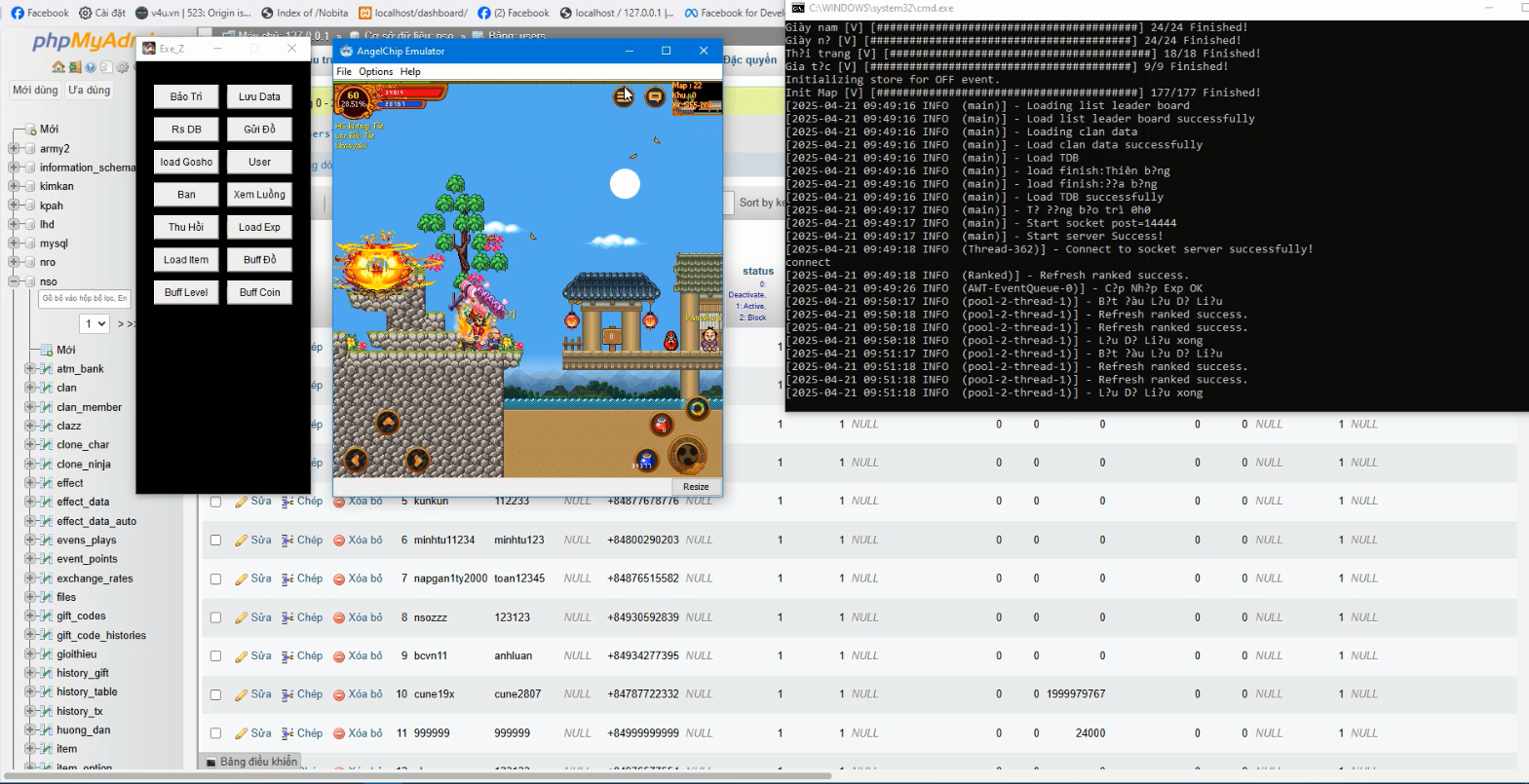Collapse the nso database node
Viewport: 1529px width, 784px height.
coord(13,281)
